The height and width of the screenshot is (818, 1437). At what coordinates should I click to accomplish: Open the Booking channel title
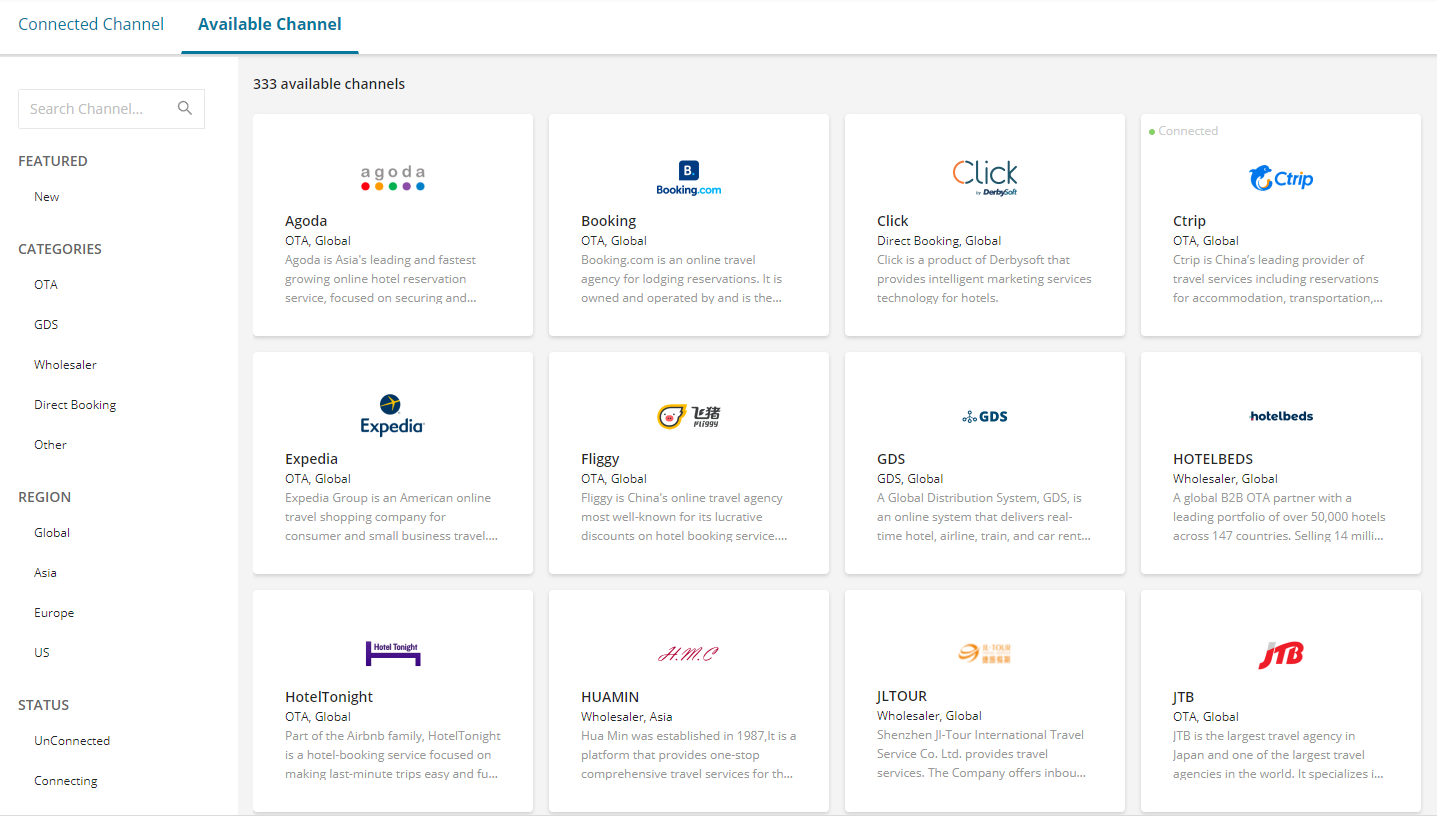coord(608,221)
